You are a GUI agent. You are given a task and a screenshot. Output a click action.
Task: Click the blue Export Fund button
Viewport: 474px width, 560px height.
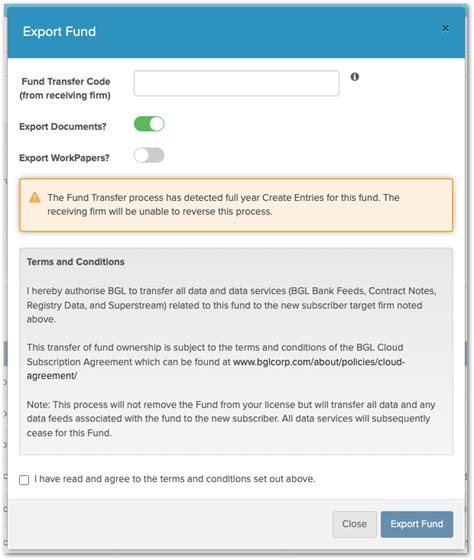[417, 524]
